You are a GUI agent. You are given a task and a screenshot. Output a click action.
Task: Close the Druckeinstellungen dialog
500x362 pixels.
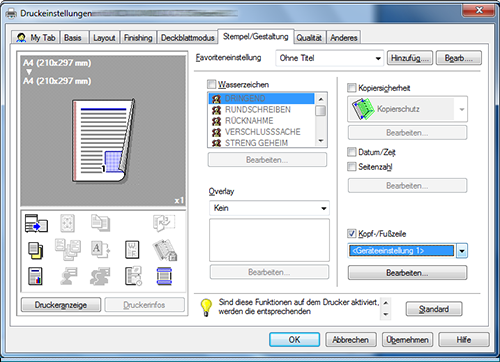[479, 10]
